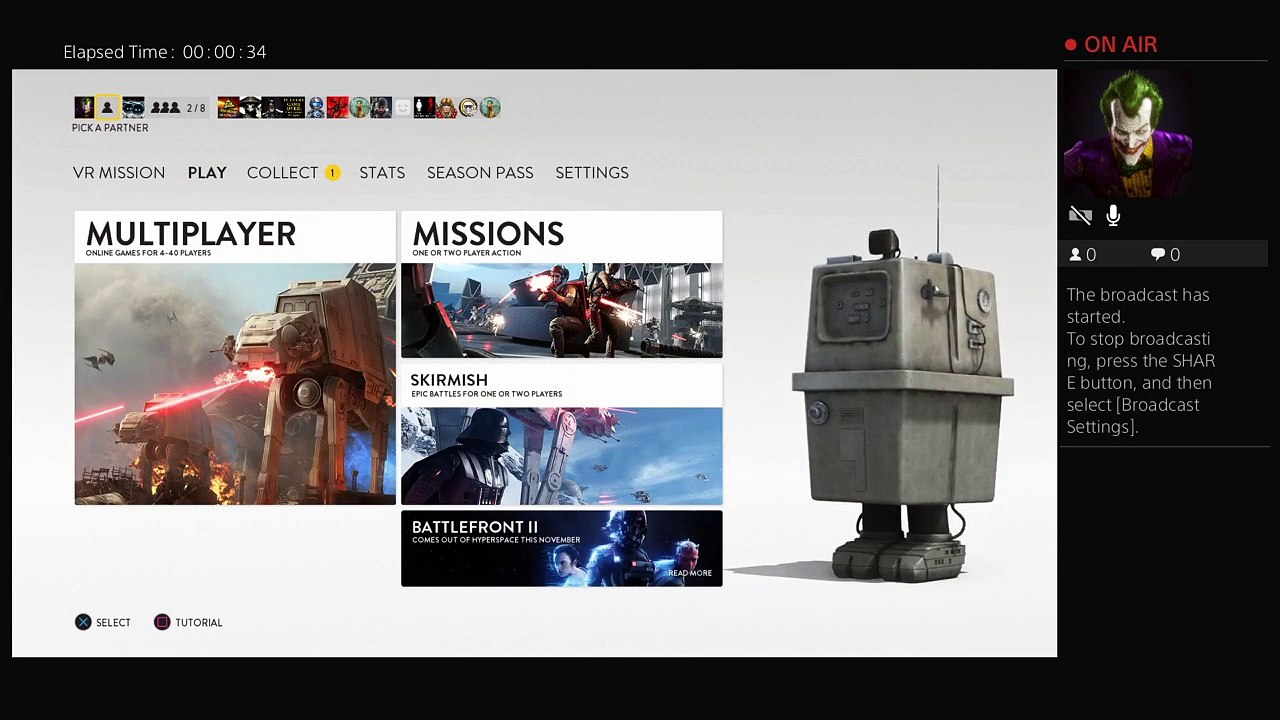1280x720 pixels.
Task: Select the red armored character friend avatar
Action: 446,107
